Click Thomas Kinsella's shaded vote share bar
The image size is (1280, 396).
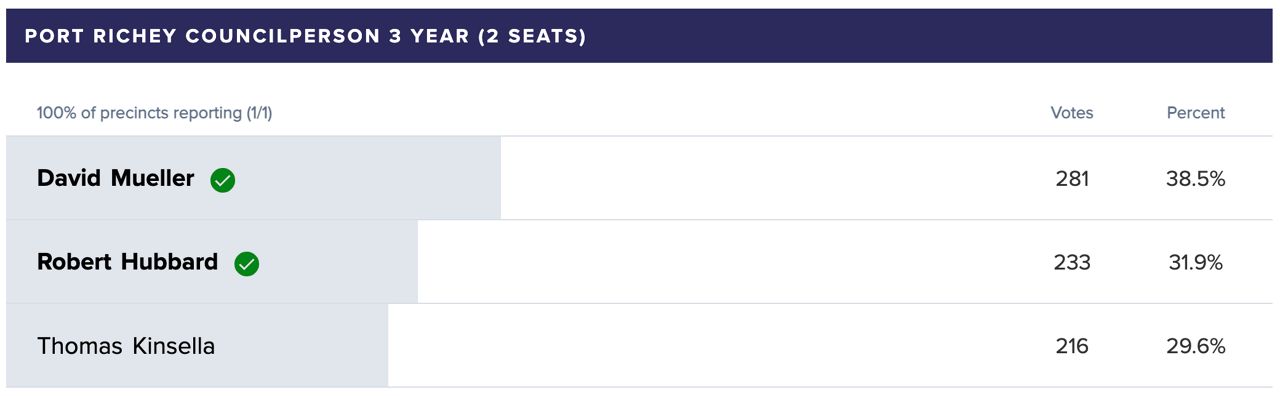(x=197, y=346)
